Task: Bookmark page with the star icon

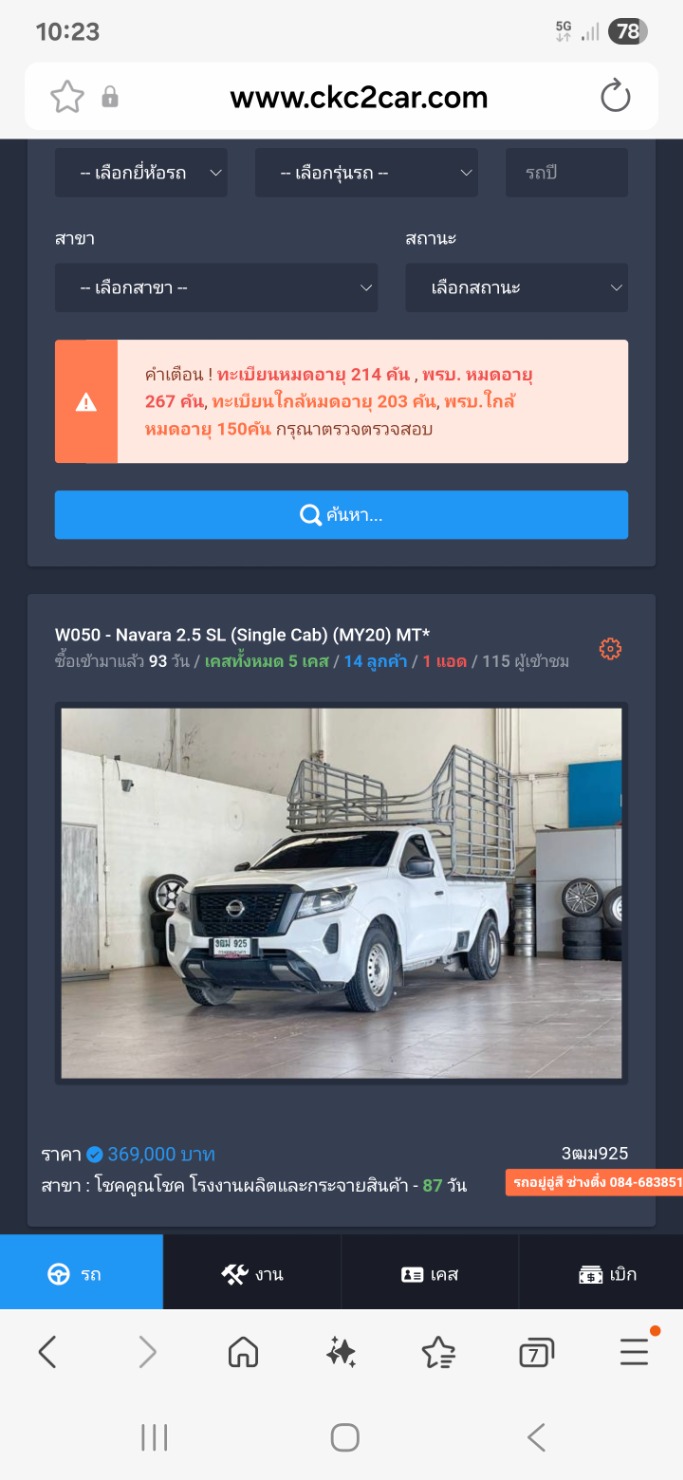Action: (67, 97)
